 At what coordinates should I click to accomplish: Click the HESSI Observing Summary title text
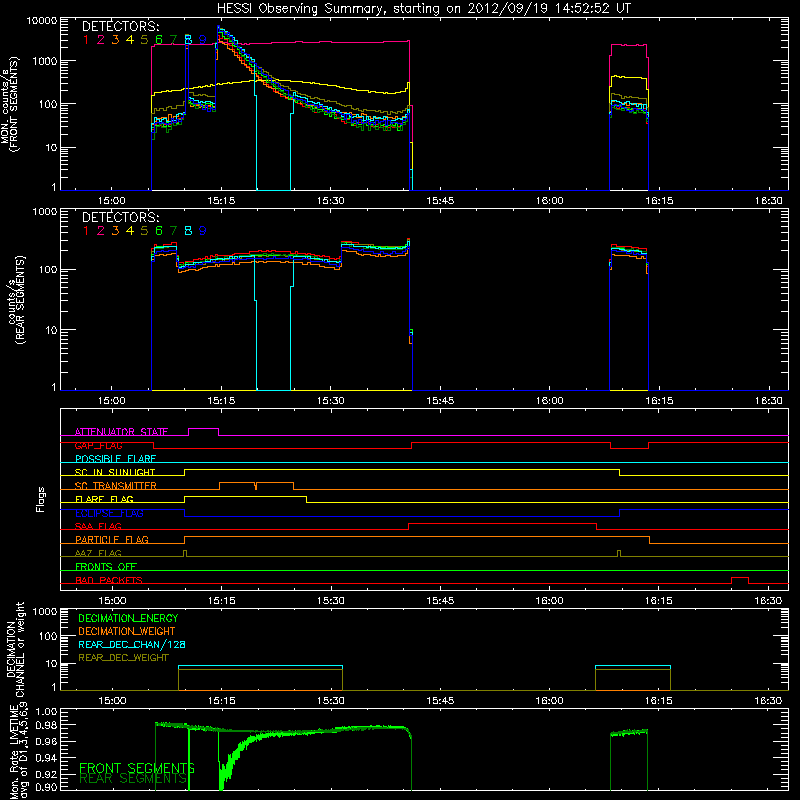point(423,9)
